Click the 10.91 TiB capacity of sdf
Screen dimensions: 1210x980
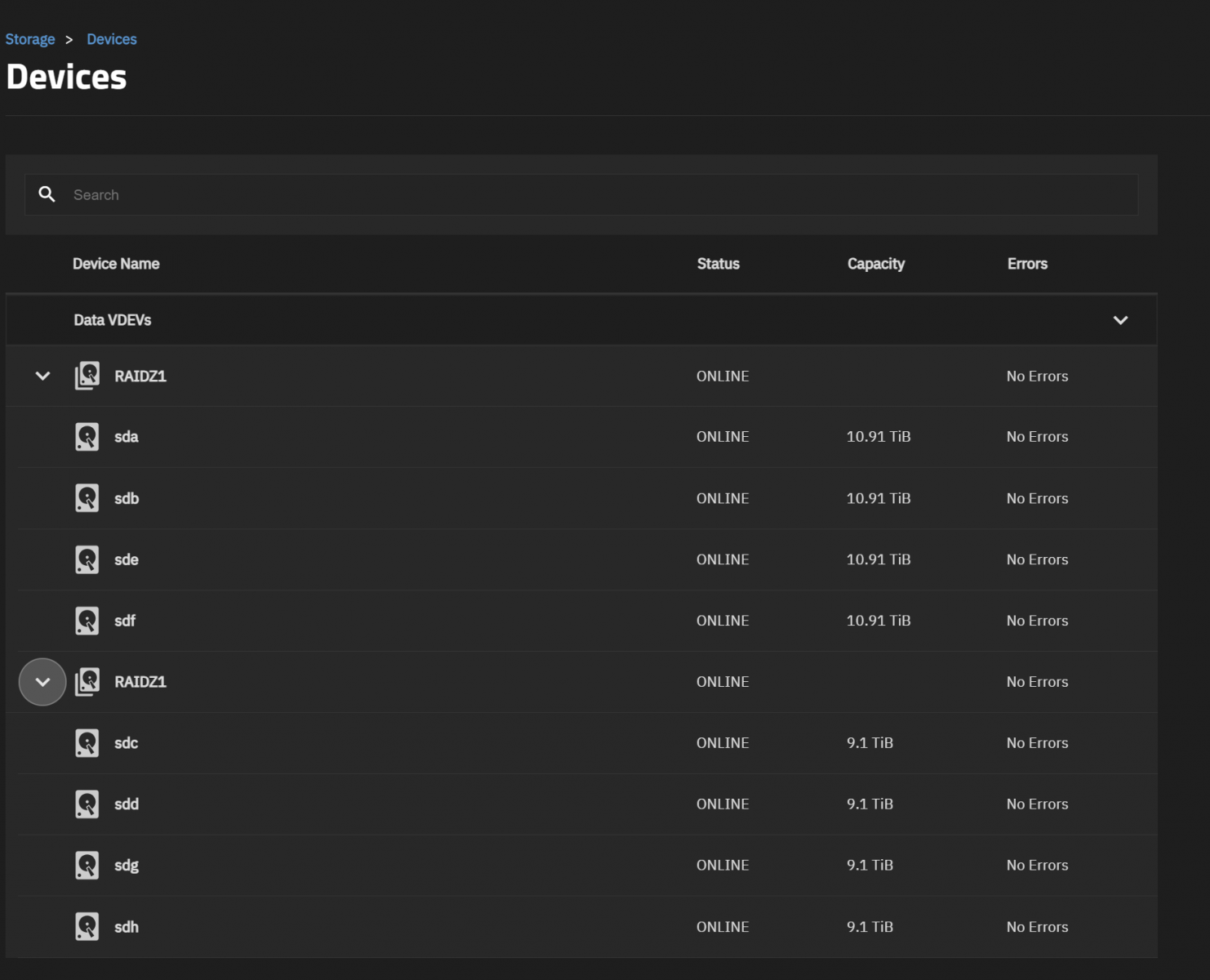point(879,621)
